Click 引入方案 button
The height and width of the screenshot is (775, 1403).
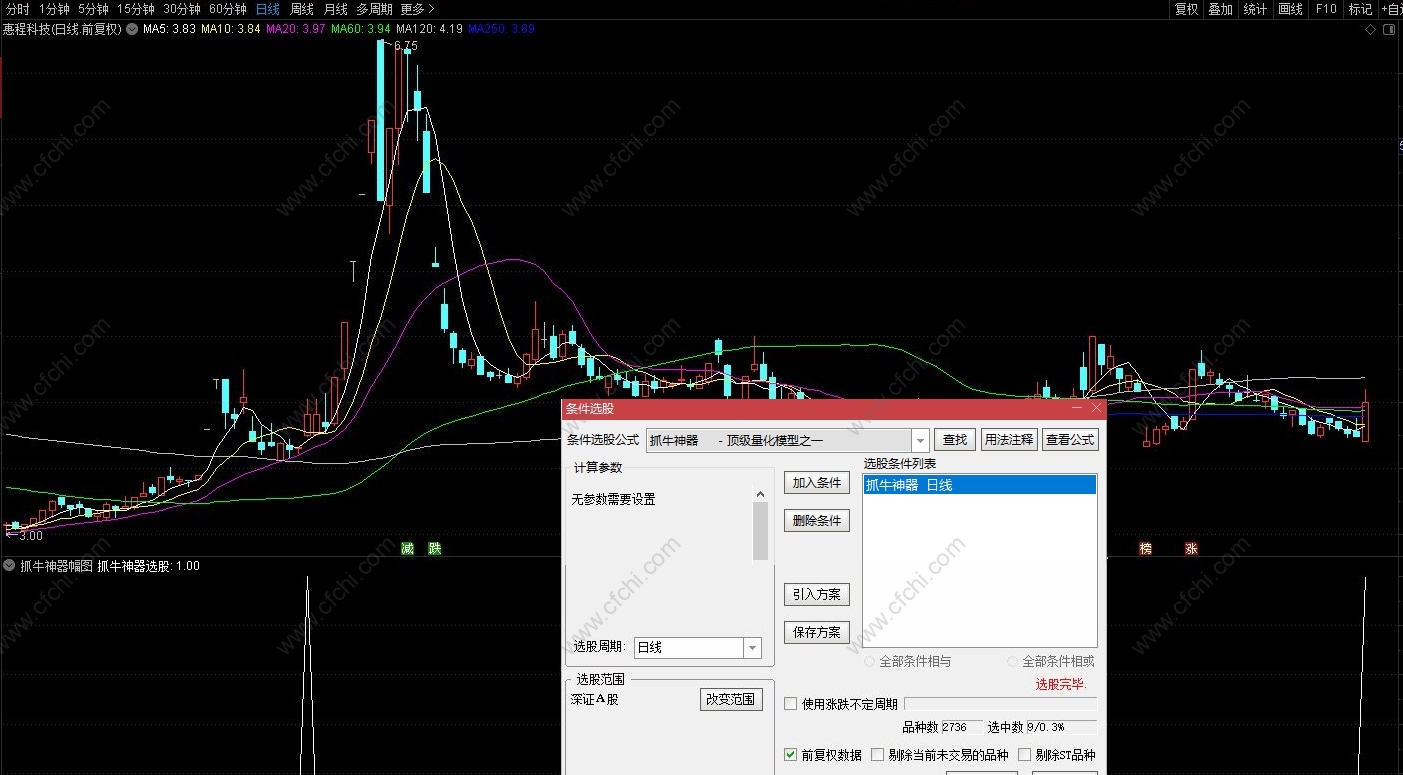tap(817, 594)
